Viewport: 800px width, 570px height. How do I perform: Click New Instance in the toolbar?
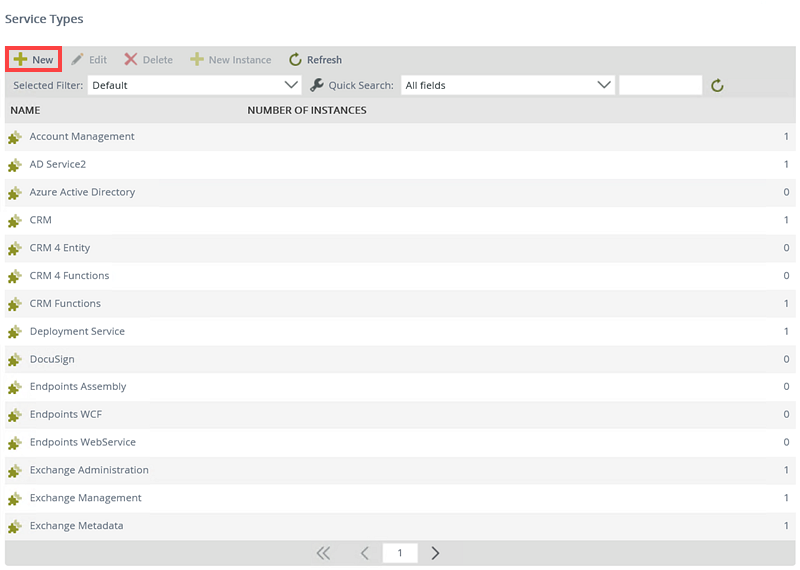coord(231,60)
